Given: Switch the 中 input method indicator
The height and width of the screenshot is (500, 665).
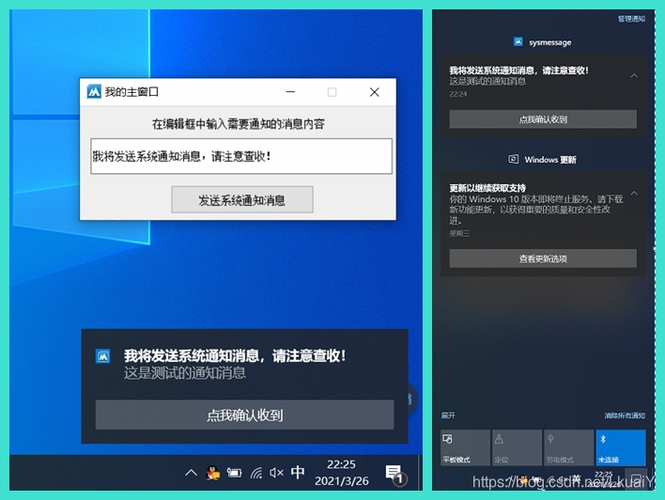Looking at the screenshot, I should (x=298, y=472).
